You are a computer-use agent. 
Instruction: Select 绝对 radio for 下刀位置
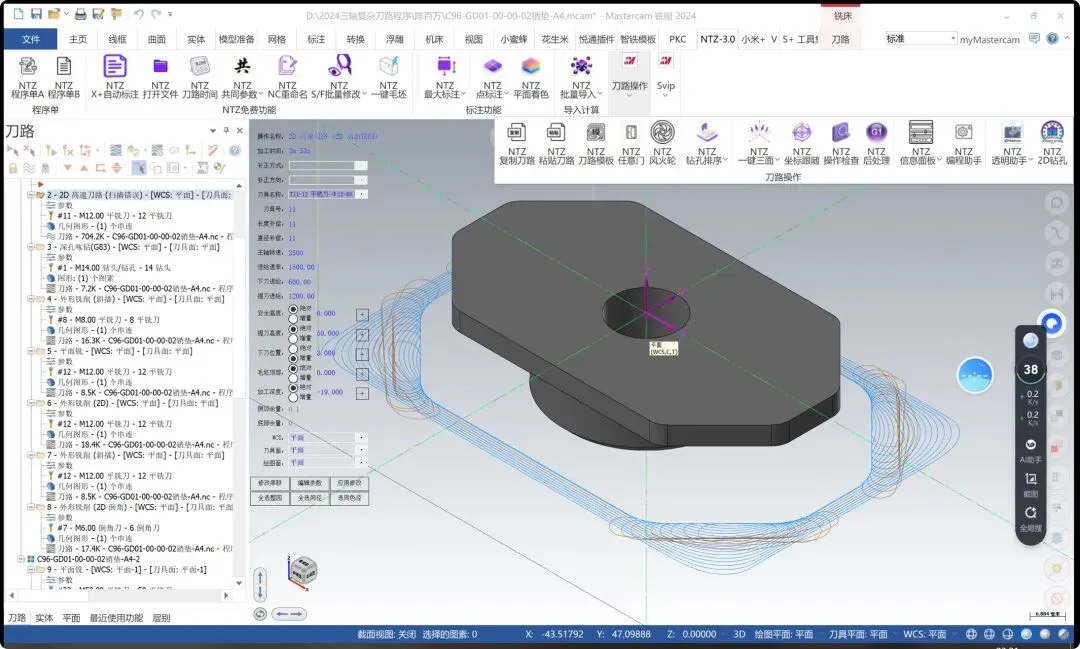(293, 349)
